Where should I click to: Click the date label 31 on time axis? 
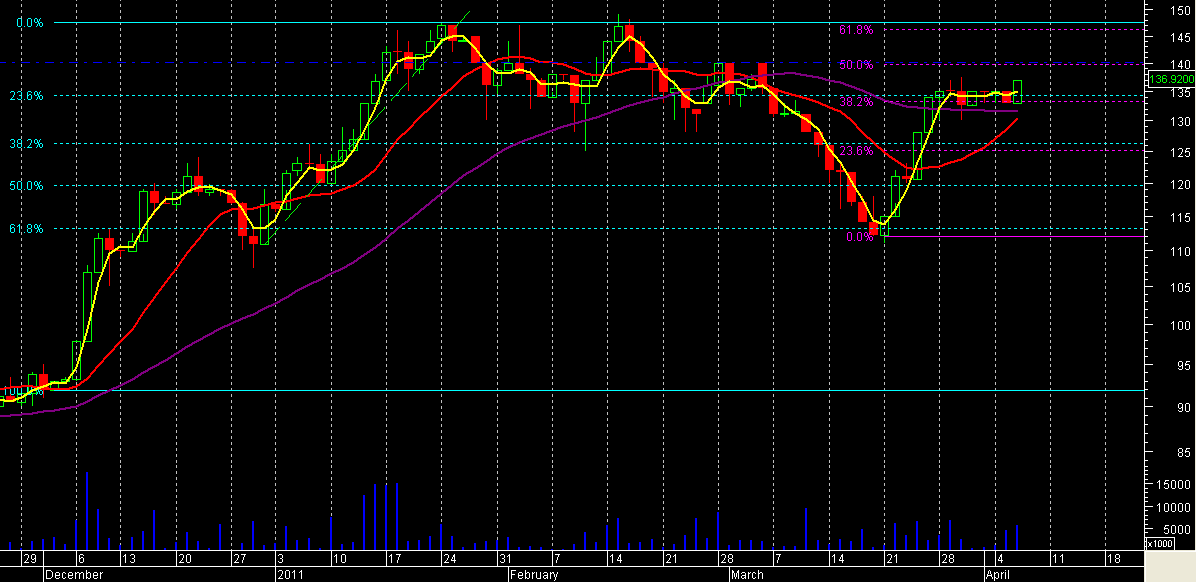(x=506, y=558)
